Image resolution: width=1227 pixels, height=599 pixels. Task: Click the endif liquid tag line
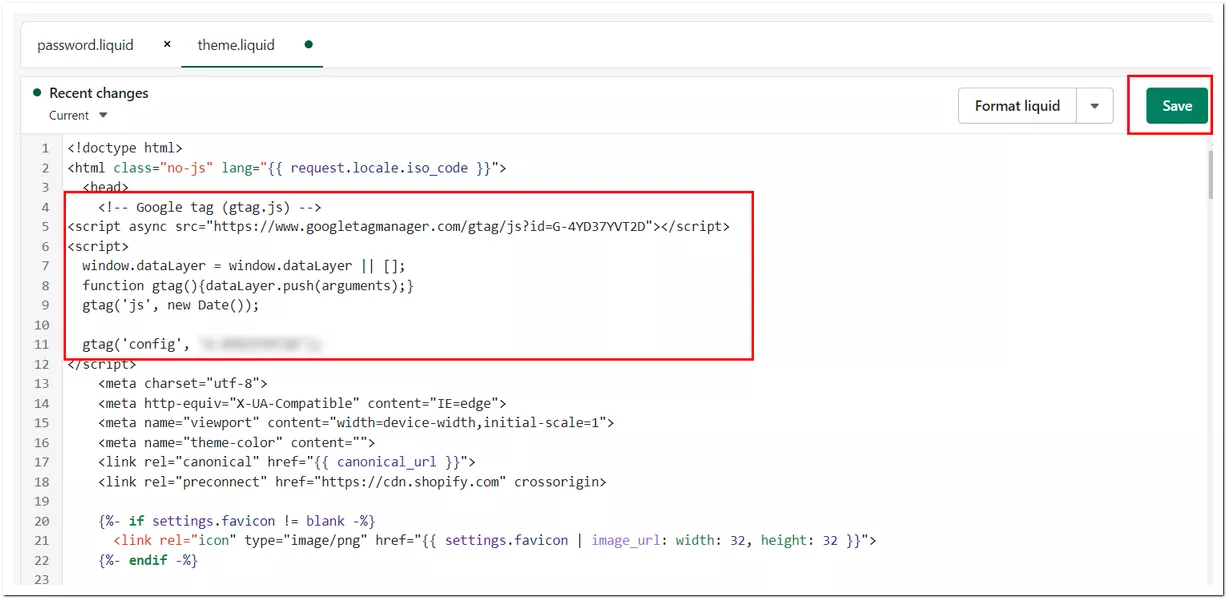tap(148, 560)
